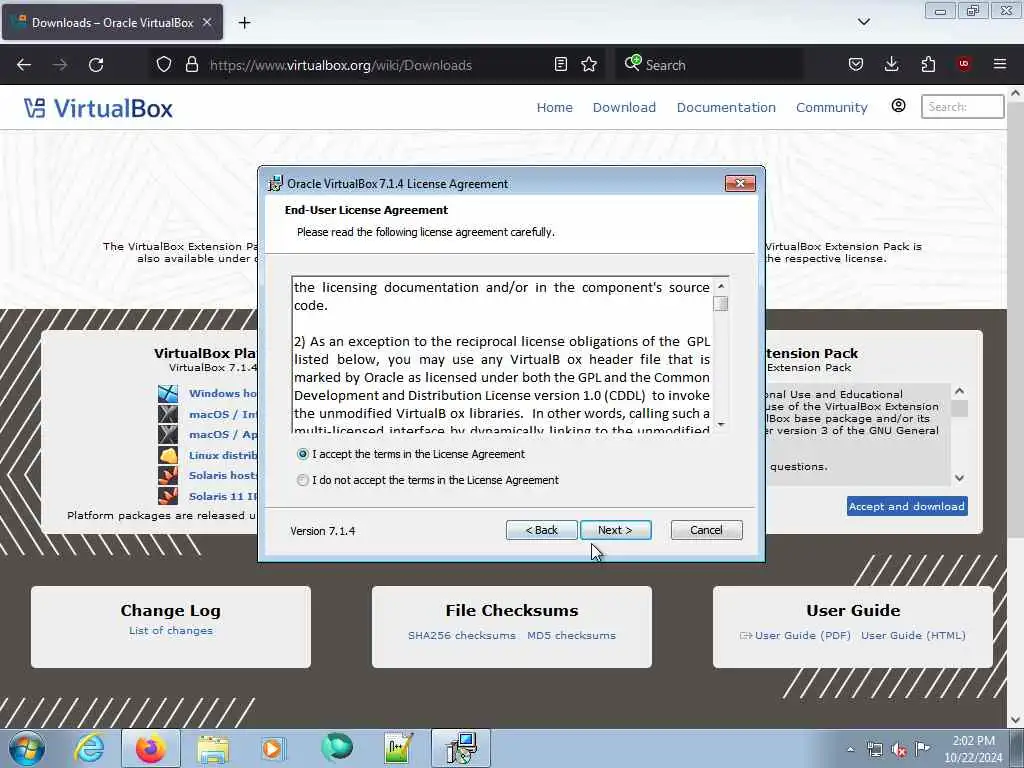Screen dimensions: 1024x768
Task: Show hidden tray icons arrow
Action: (x=850, y=749)
